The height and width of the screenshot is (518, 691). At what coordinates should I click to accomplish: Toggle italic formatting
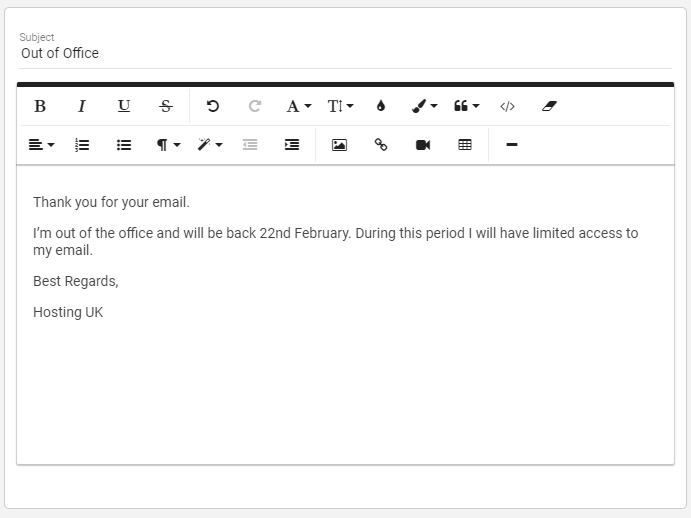[82, 106]
